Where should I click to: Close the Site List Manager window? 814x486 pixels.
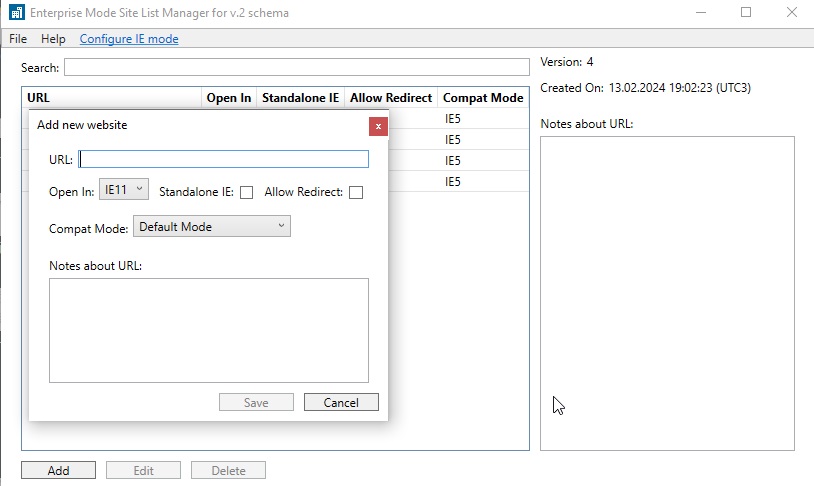(x=791, y=12)
